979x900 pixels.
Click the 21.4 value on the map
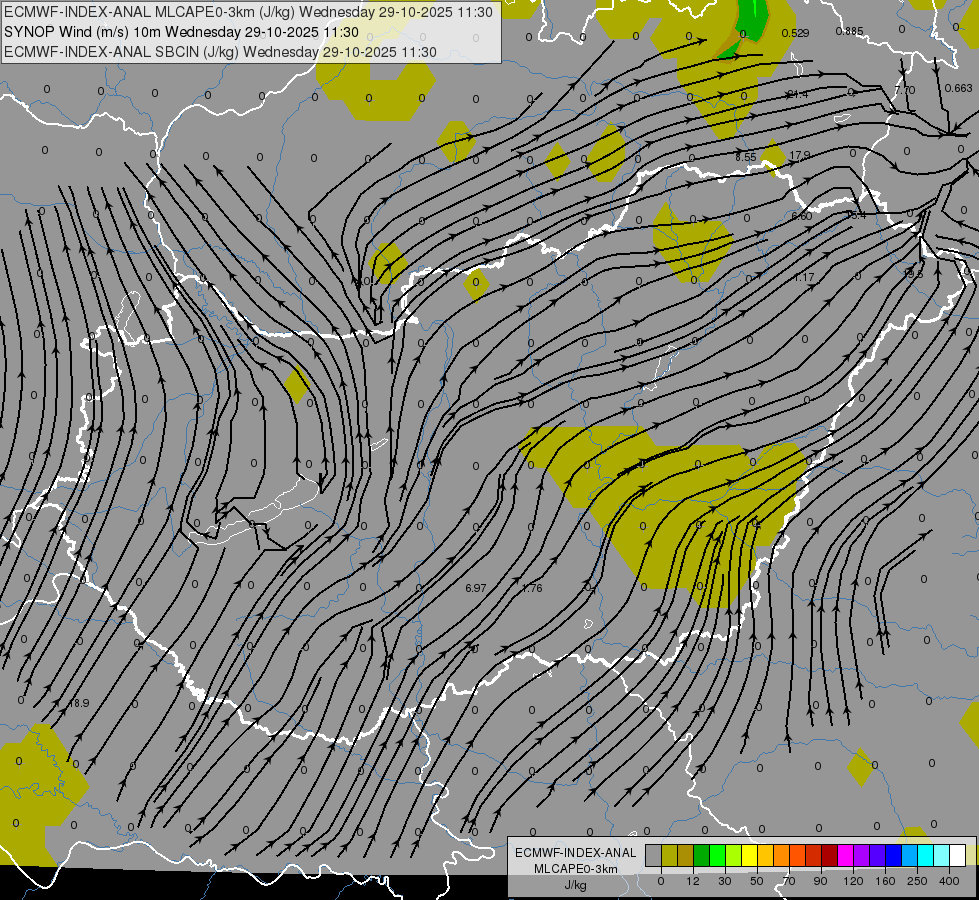[797, 94]
